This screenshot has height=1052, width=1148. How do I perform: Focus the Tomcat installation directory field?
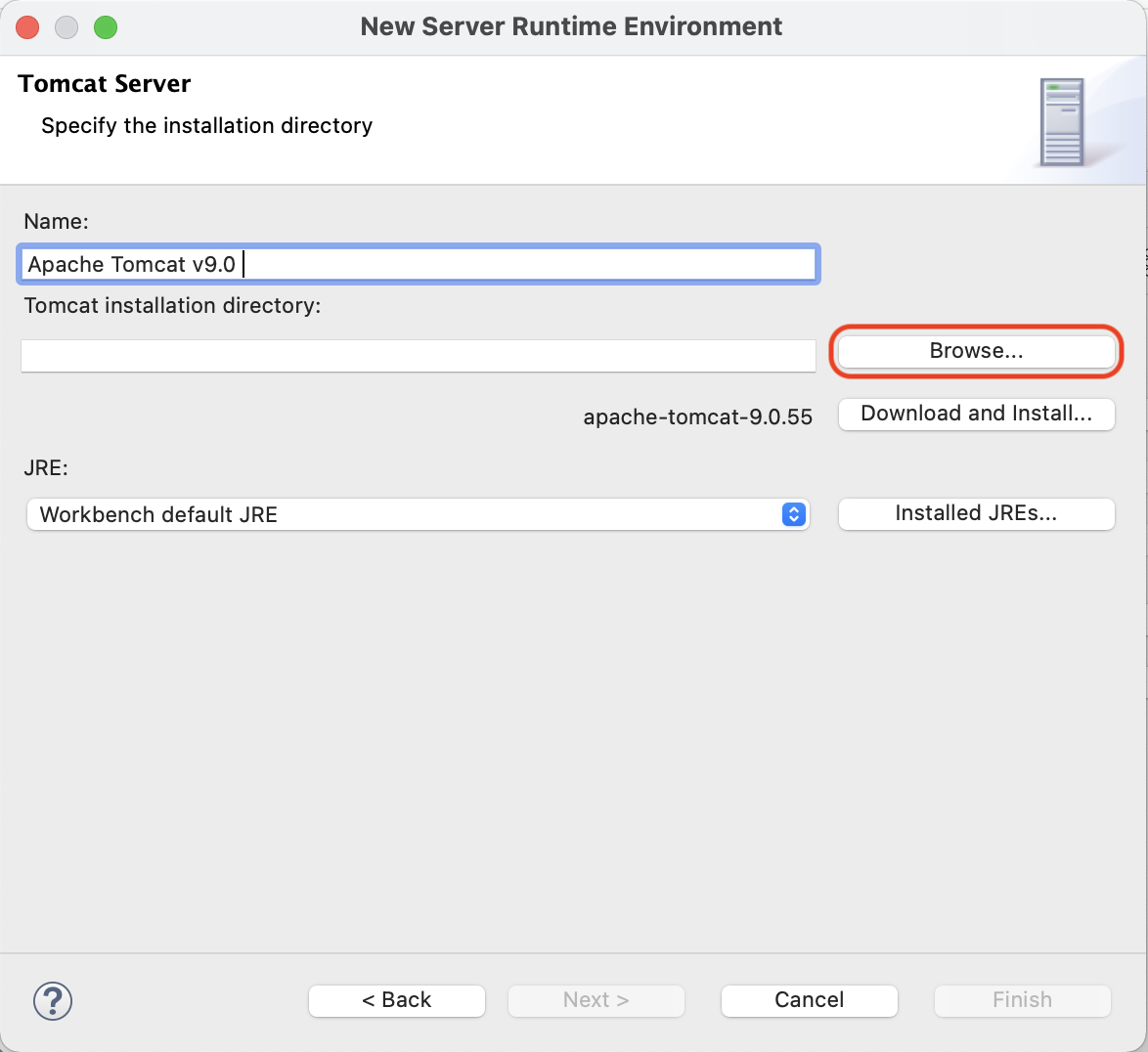(x=419, y=356)
